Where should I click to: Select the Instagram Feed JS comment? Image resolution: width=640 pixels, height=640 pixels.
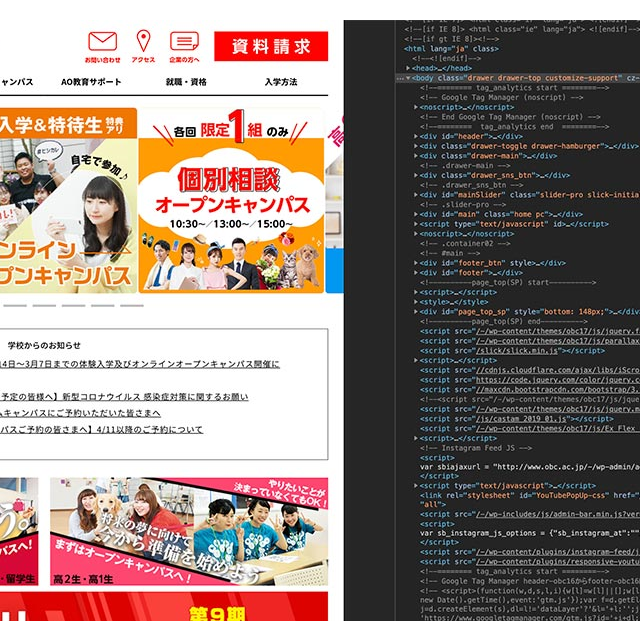coord(476,448)
